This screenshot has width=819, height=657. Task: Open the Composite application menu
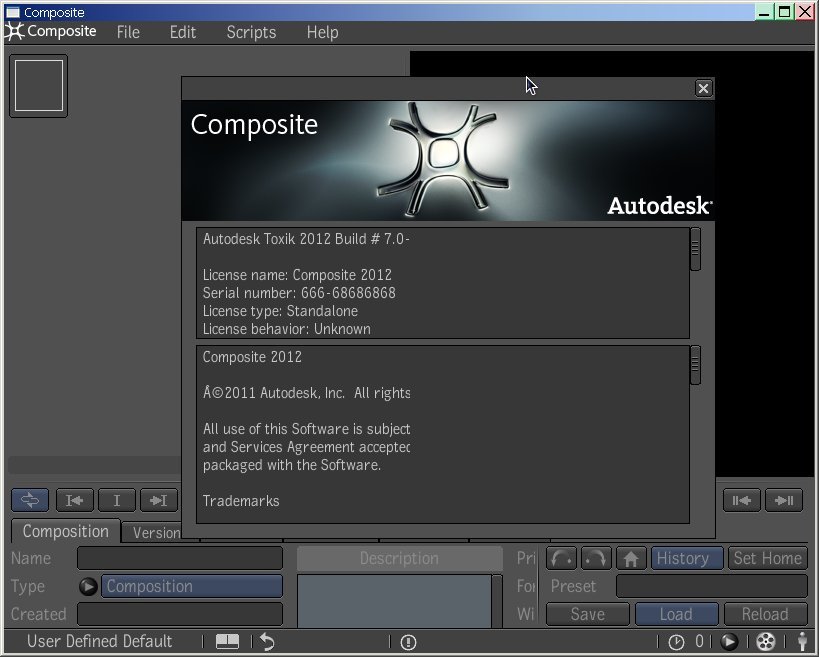point(61,31)
